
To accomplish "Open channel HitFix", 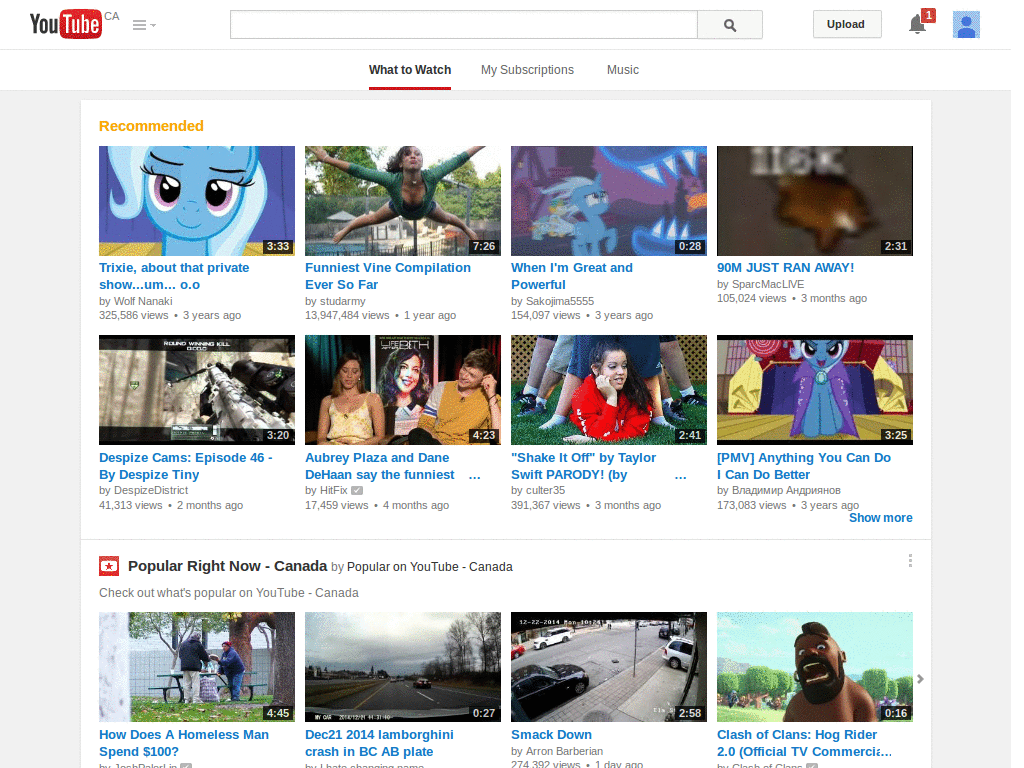I will pos(334,490).
